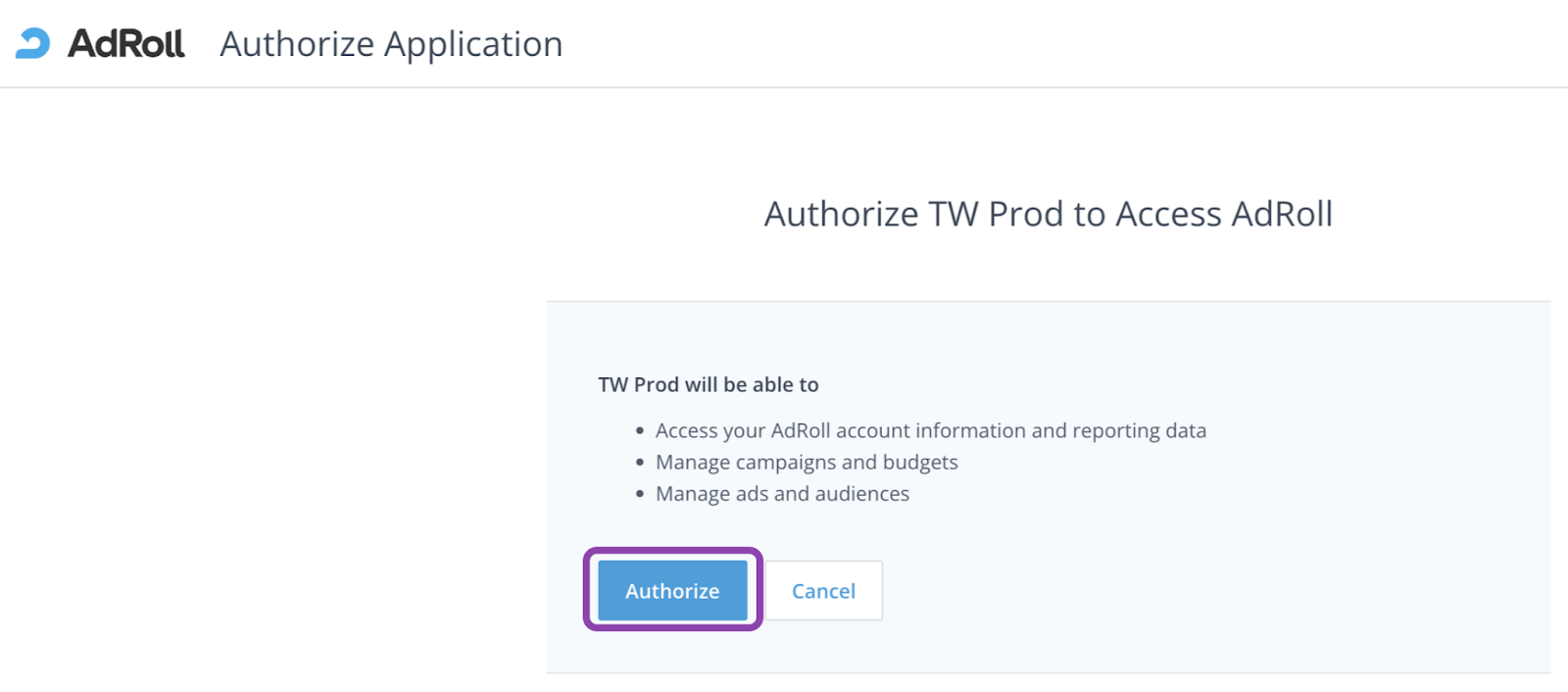The width and height of the screenshot is (1568, 692).
Task: Click the blue AdRoll swirl logo icon
Action: point(32,43)
